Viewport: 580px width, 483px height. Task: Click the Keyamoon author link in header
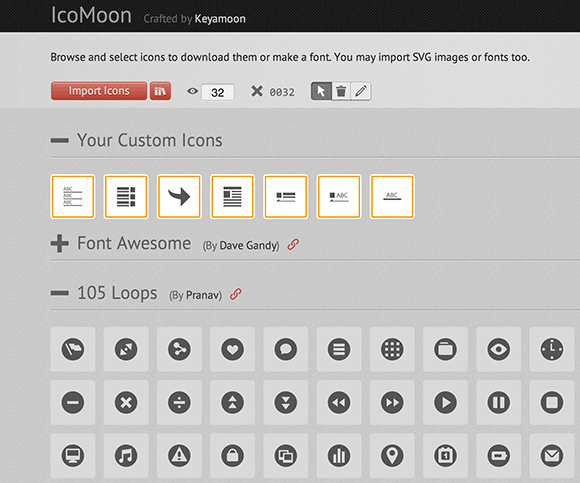[220, 18]
